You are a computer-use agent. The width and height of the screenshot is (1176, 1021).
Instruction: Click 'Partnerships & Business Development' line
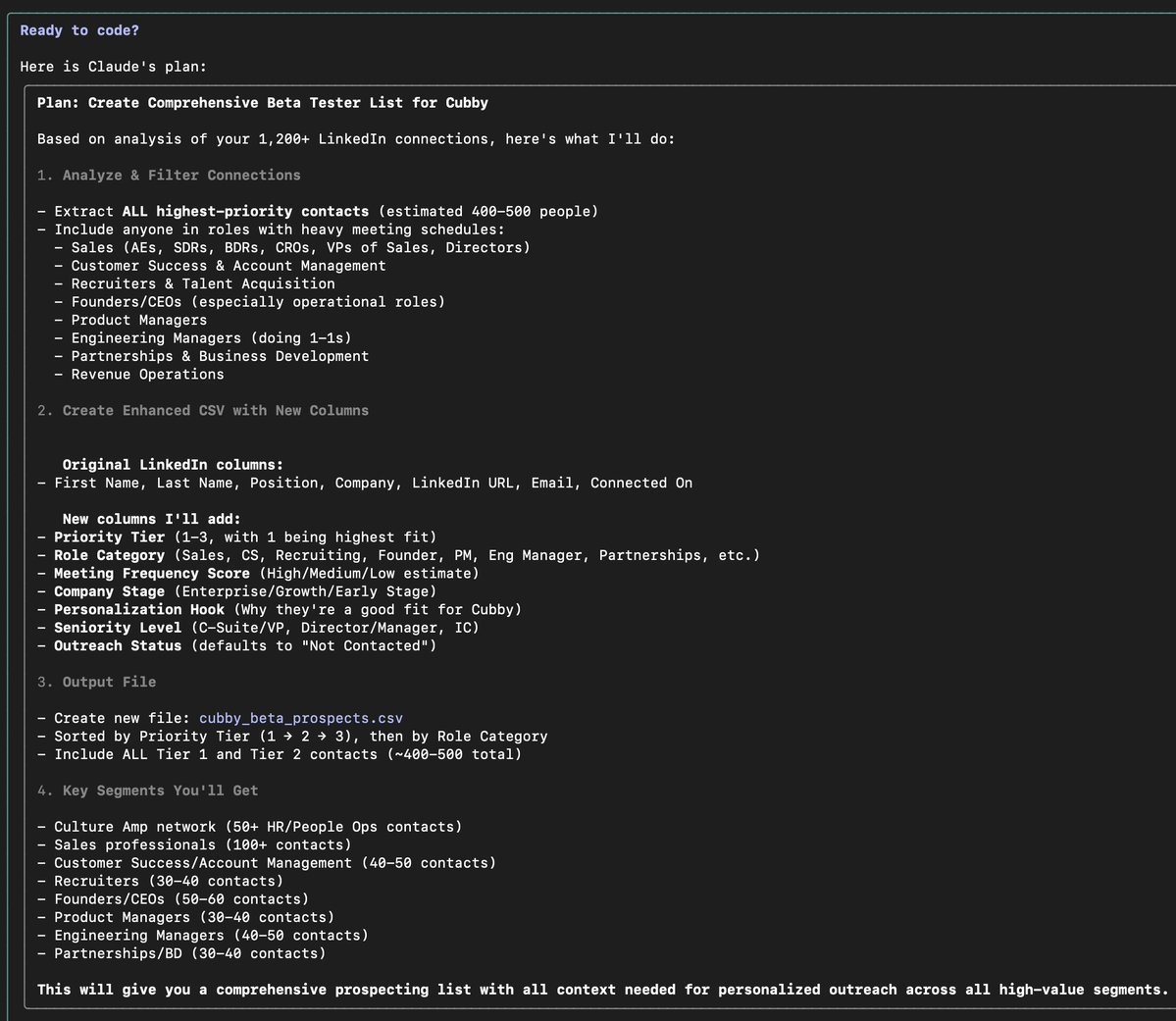[212, 356]
